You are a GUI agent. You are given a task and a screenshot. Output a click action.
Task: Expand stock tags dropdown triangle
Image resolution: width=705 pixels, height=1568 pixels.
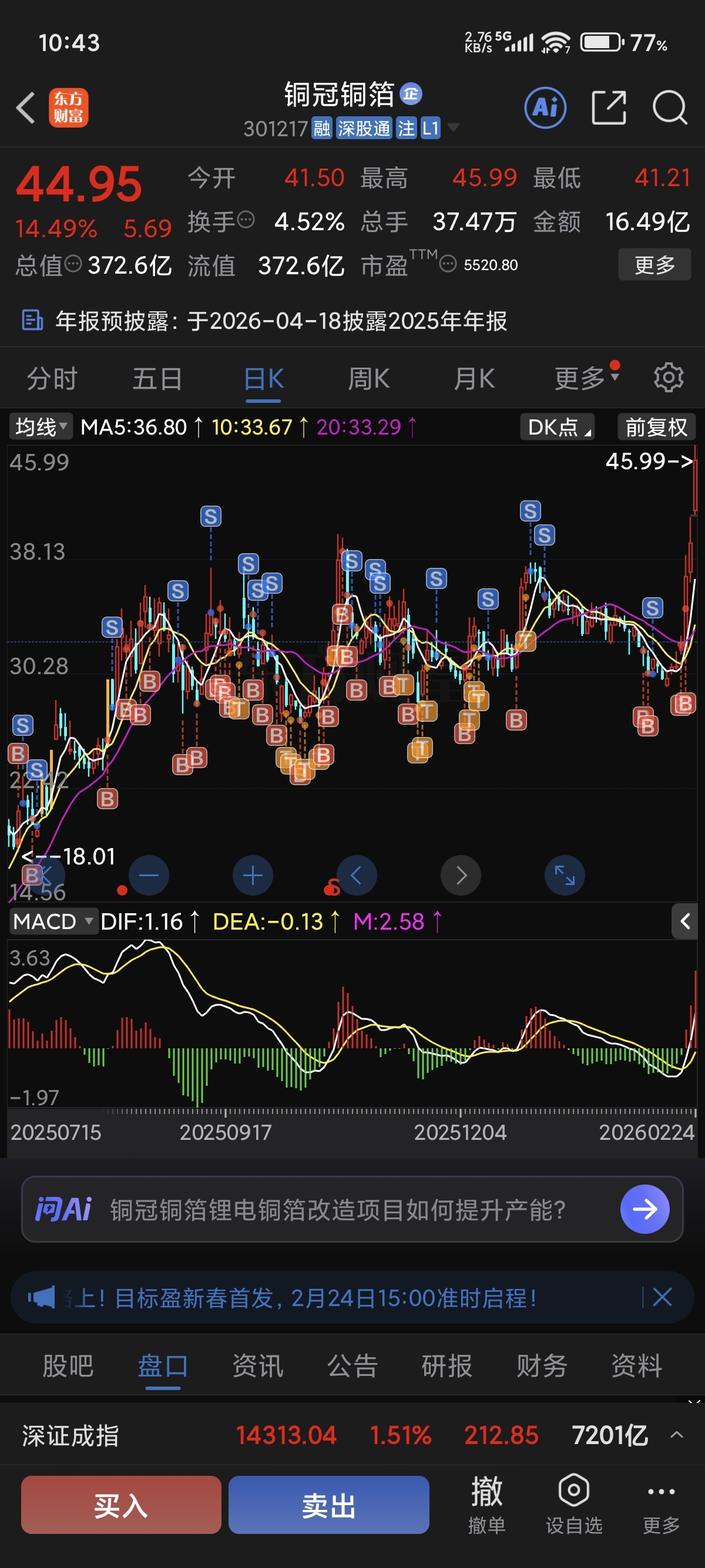pos(453,127)
